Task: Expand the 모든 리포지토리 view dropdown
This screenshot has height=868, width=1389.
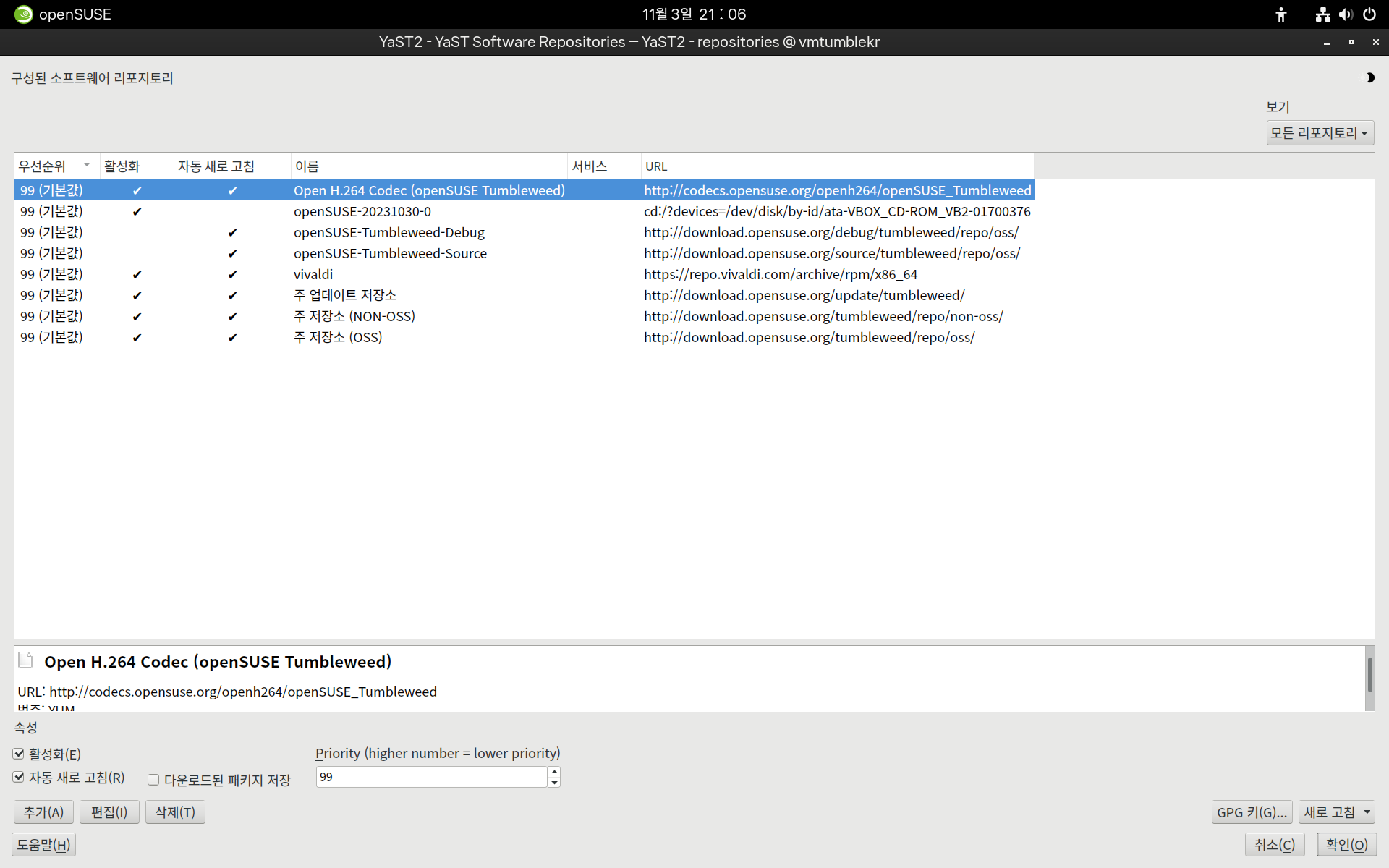Action: point(1320,133)
